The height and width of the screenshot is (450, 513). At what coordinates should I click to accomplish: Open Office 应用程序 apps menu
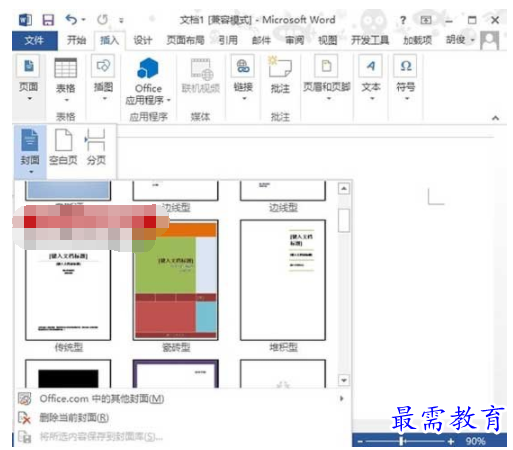[148, 81]
